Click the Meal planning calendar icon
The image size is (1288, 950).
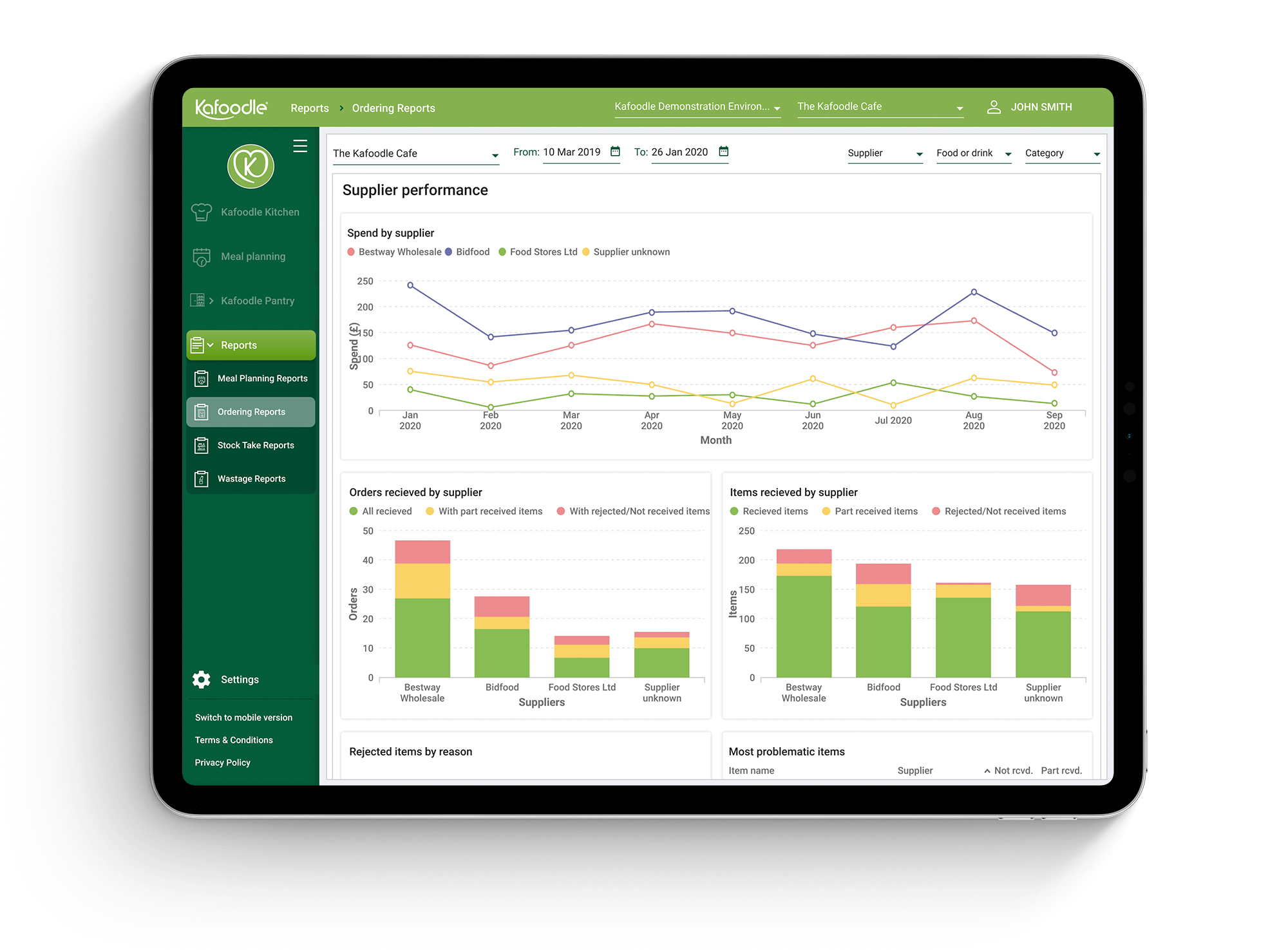(x=202, y=257)
